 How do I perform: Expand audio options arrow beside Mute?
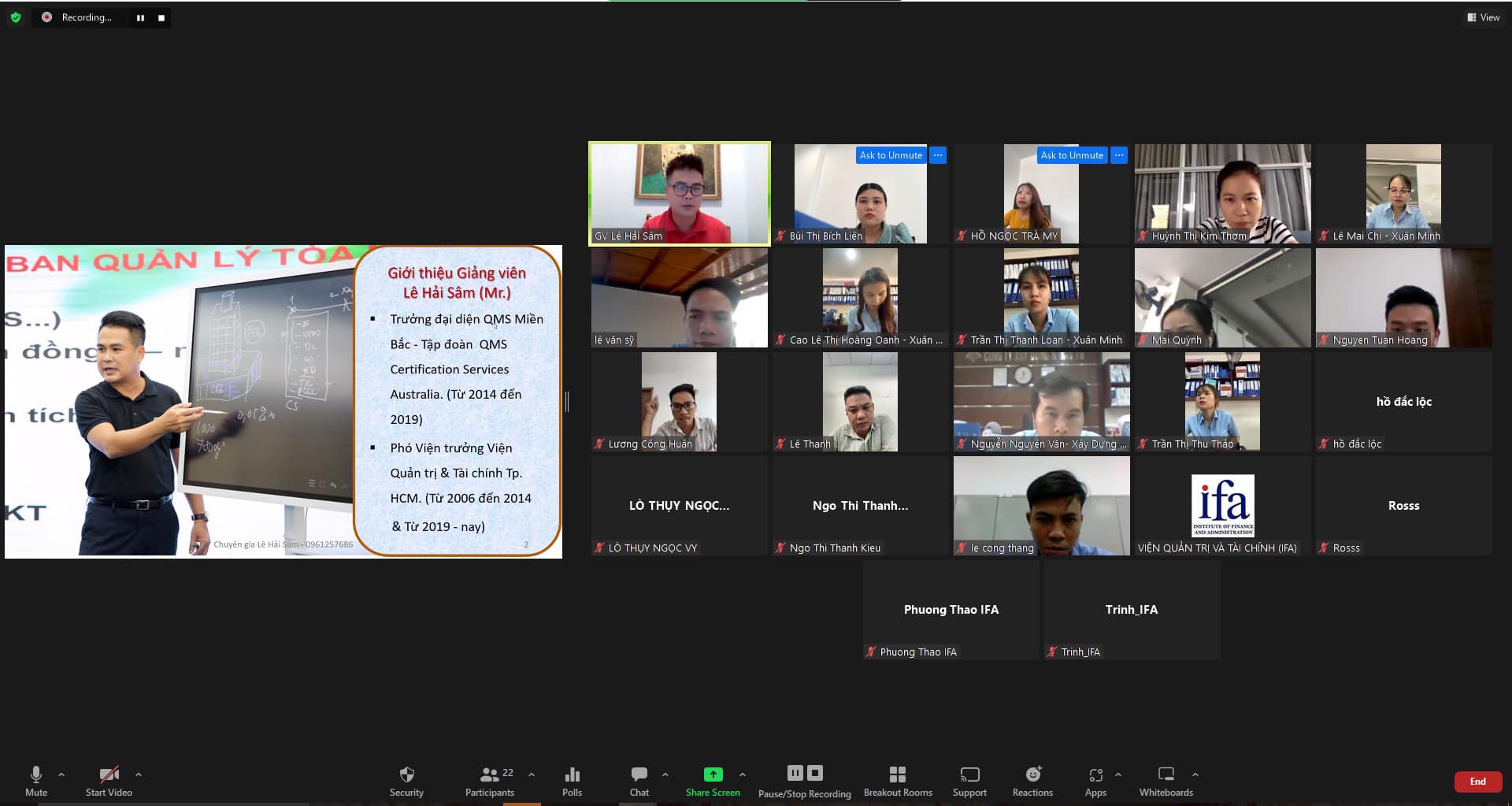click(61, 774)
